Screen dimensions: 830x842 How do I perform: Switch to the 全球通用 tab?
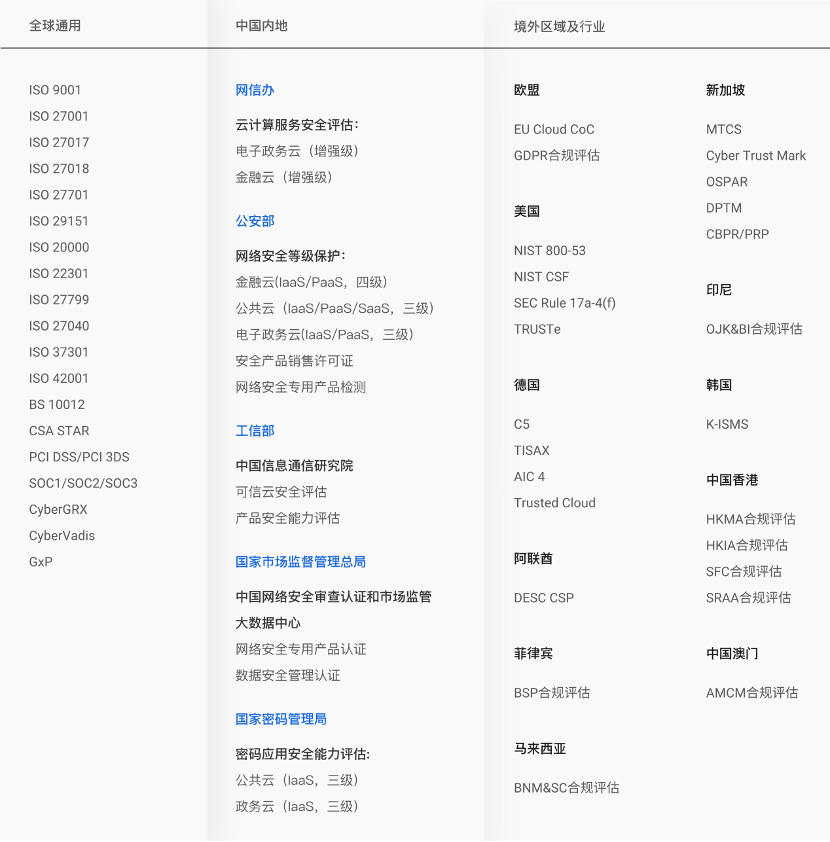[x=55, y=26]
